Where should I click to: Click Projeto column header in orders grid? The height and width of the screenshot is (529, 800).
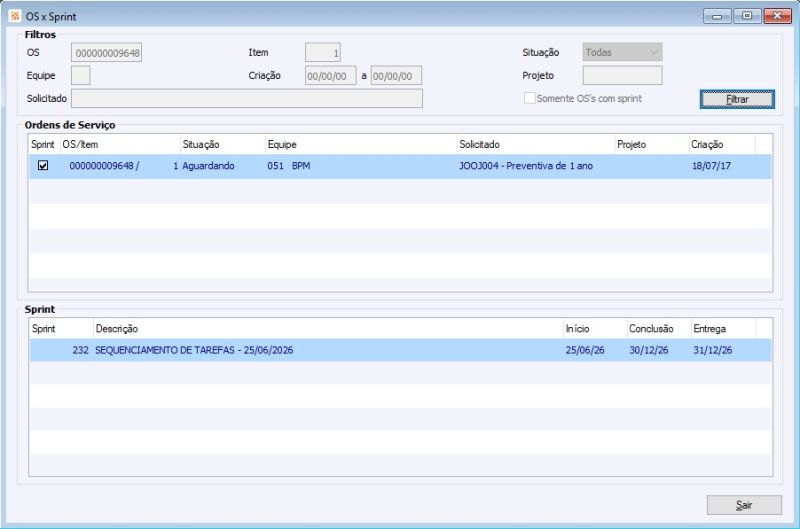click(652, 144)
